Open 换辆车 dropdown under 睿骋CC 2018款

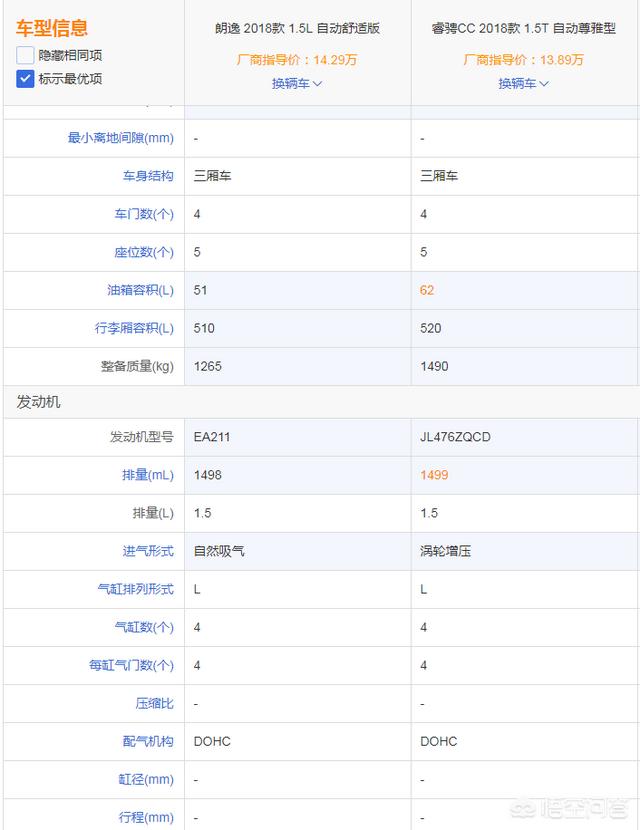[524, 83]
